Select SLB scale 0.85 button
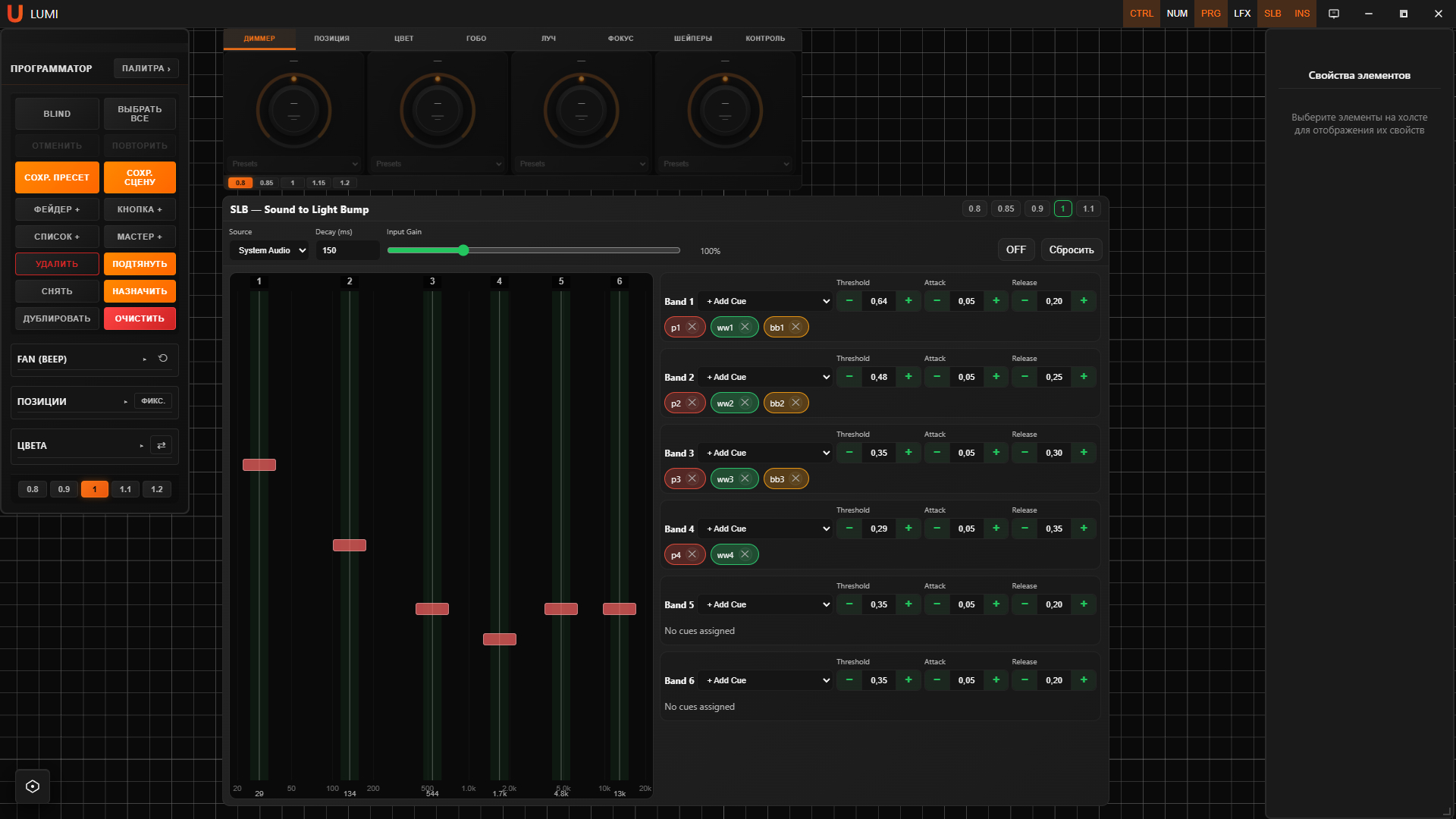 click(1006, 209)
